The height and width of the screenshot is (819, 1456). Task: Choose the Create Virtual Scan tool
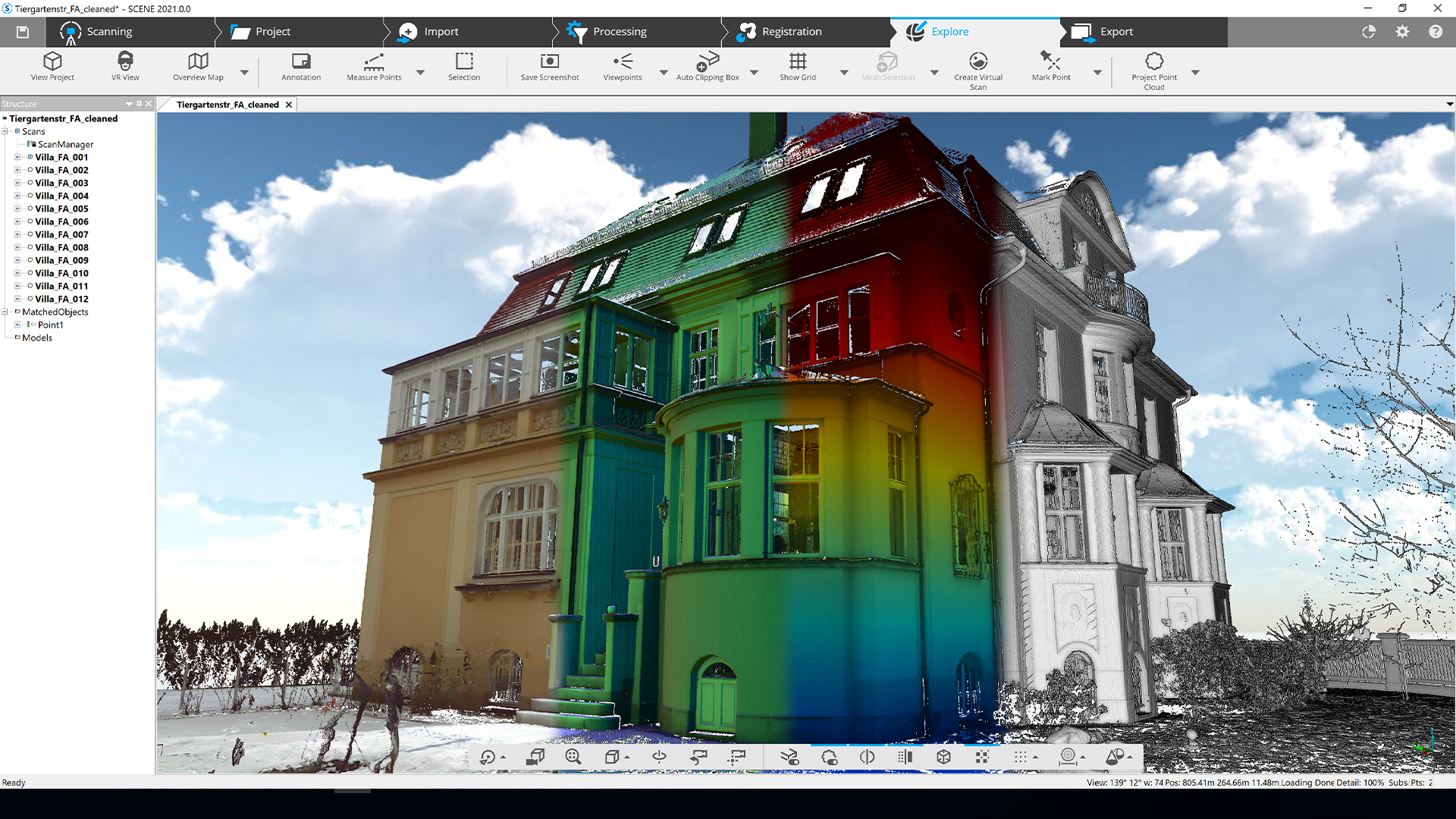[x=978, y=71]
